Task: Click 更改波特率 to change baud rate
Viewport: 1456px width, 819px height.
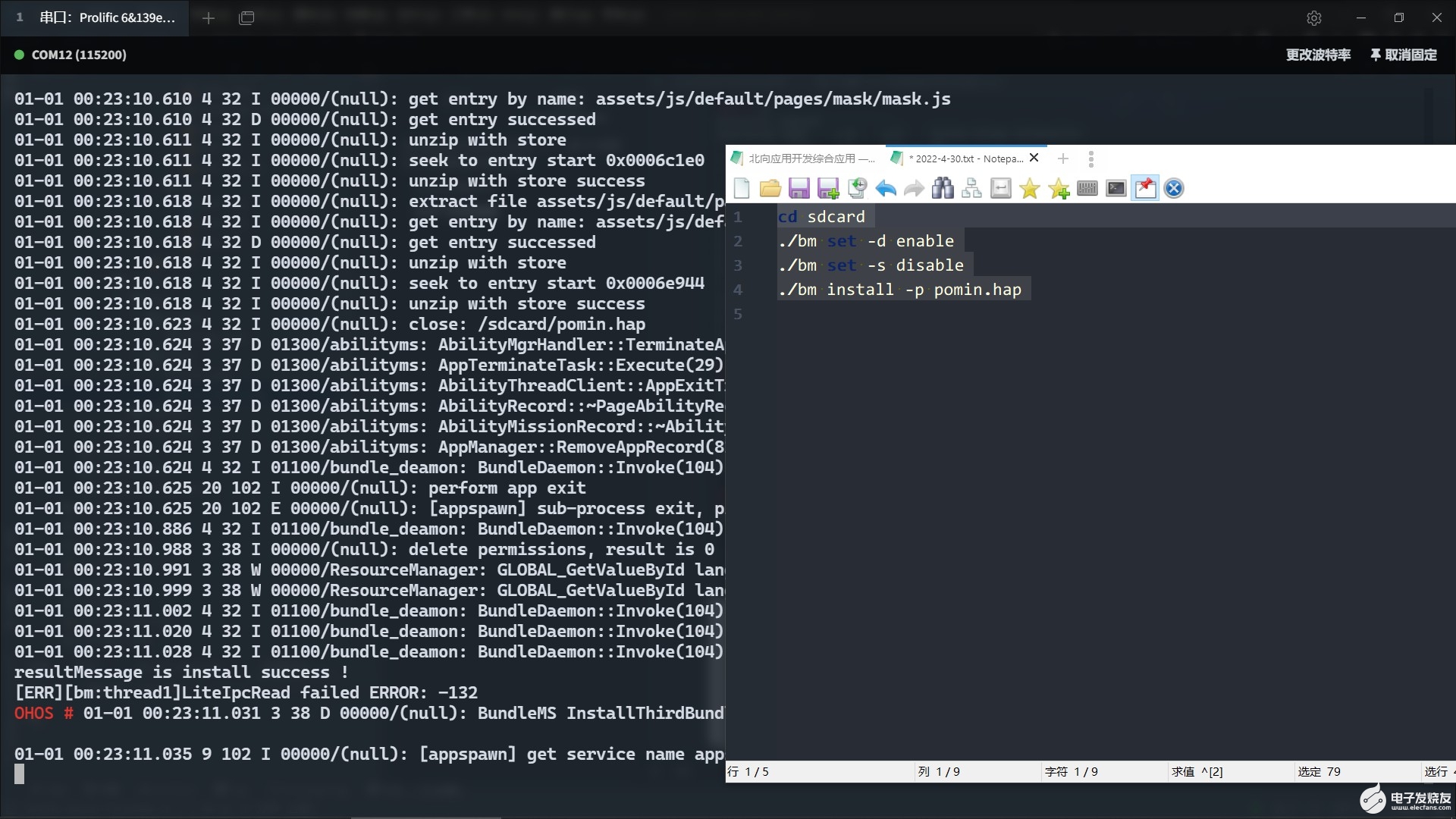Action: click(1318, 55)
